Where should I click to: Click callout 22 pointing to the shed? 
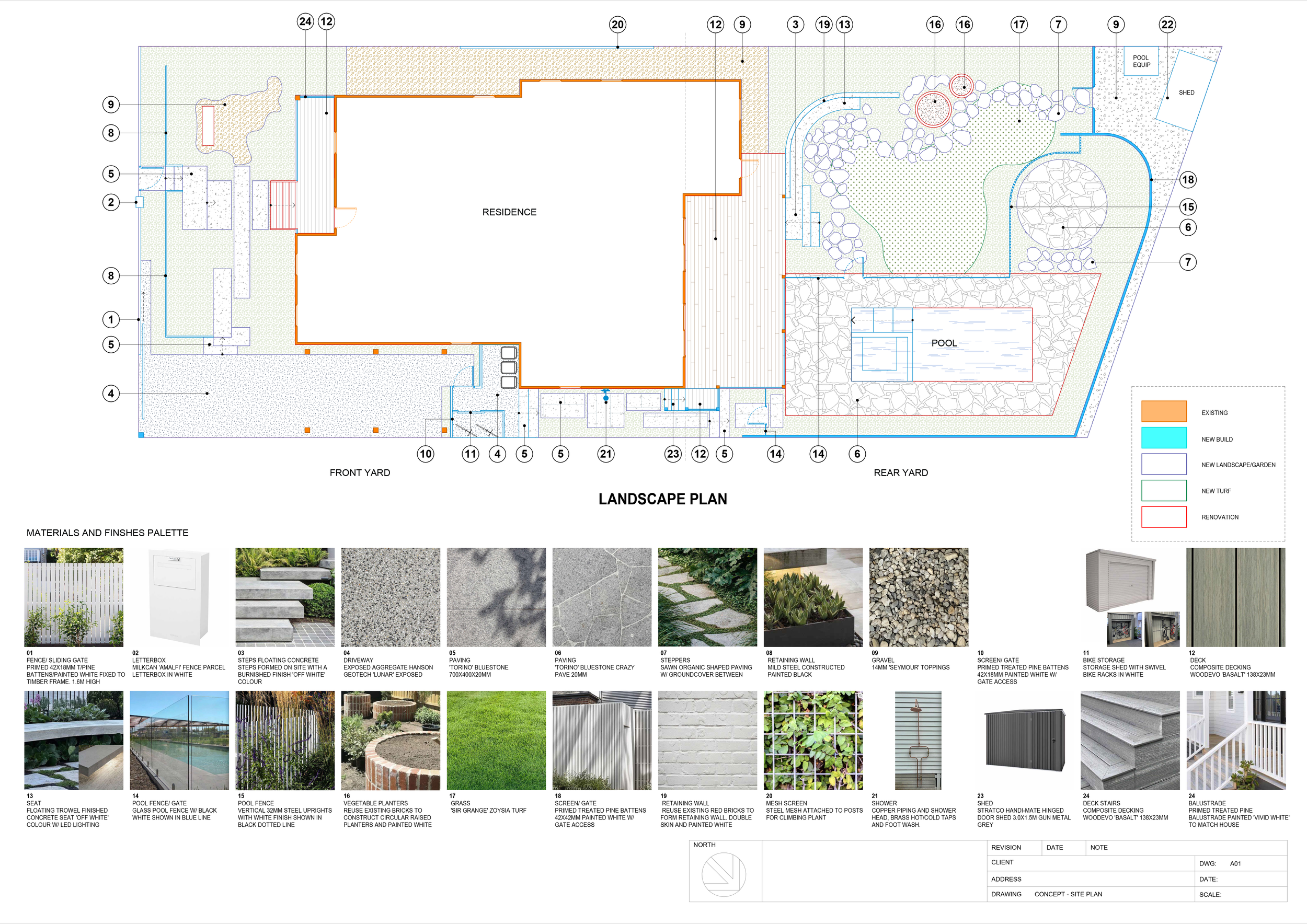tap(1167, 25)
